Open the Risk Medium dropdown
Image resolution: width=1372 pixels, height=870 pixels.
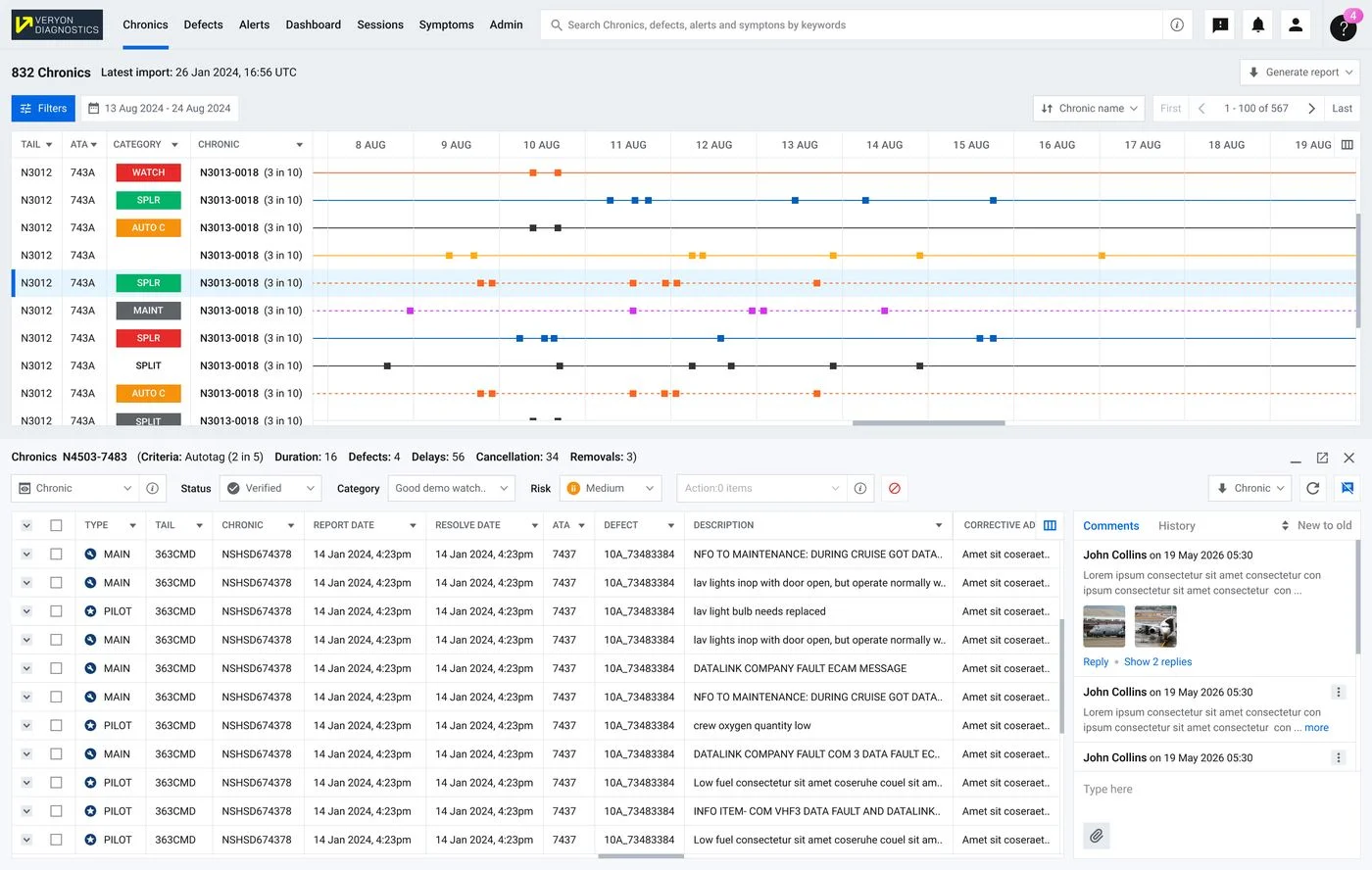pyautogui.click(x=611, y=488)
